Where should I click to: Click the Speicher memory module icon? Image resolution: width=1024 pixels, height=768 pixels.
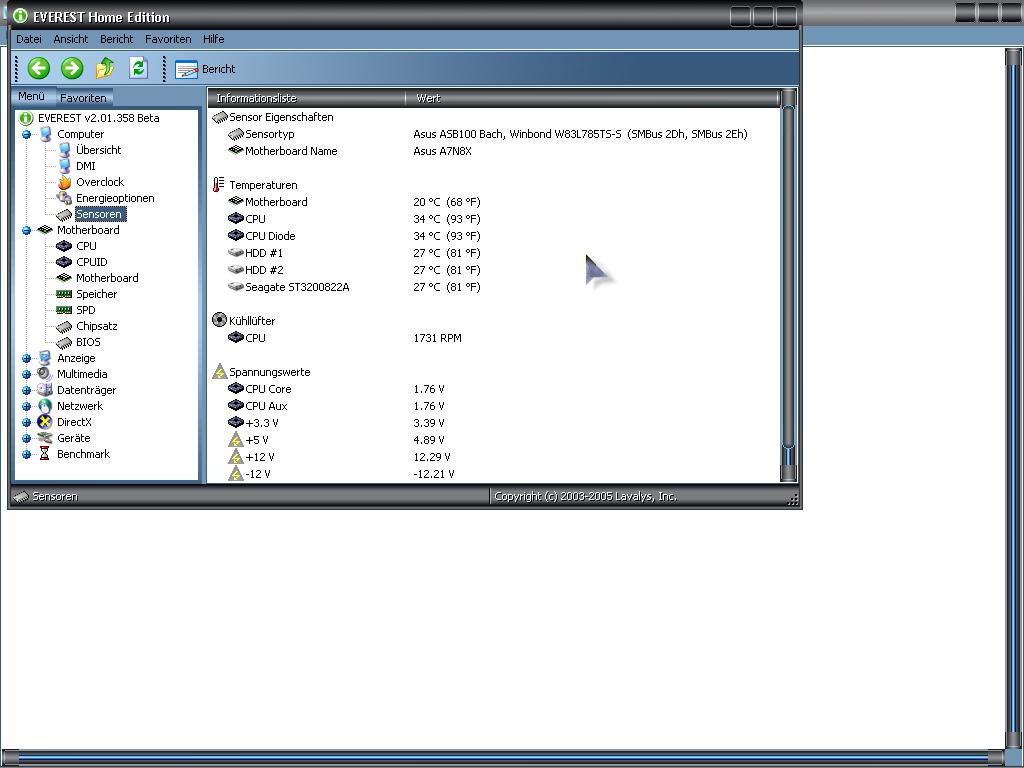pos(64,294)
